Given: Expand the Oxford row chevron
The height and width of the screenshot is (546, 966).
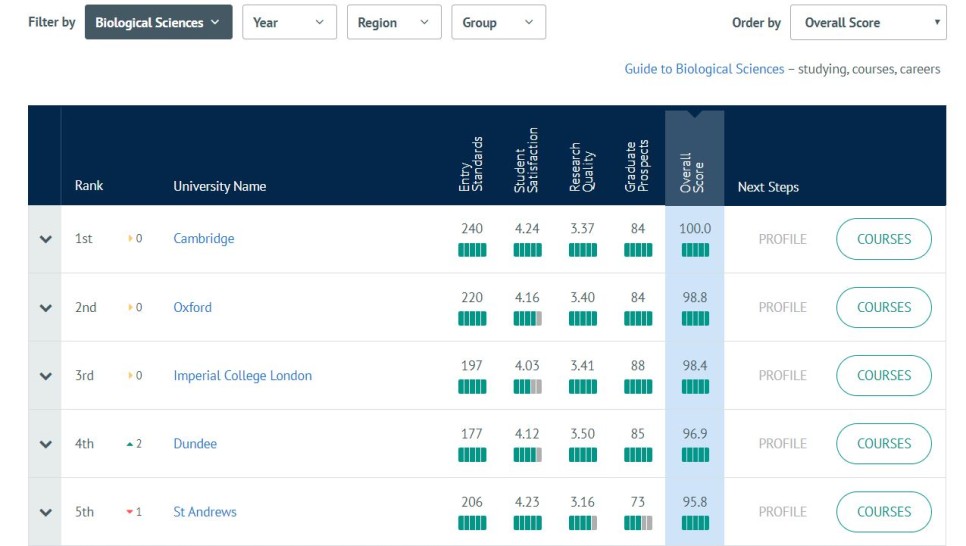Looking at the screenshot, I should (45, 308).
